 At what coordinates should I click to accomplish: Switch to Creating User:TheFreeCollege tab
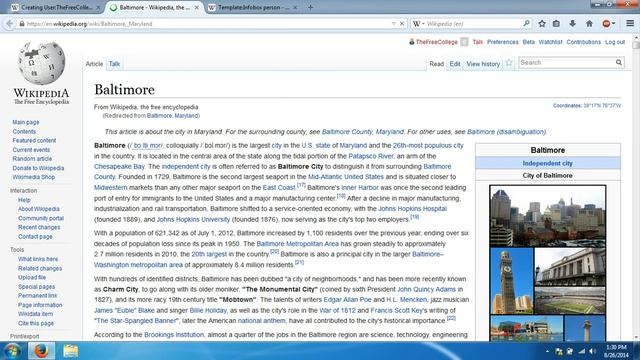(x=56, y=7)
